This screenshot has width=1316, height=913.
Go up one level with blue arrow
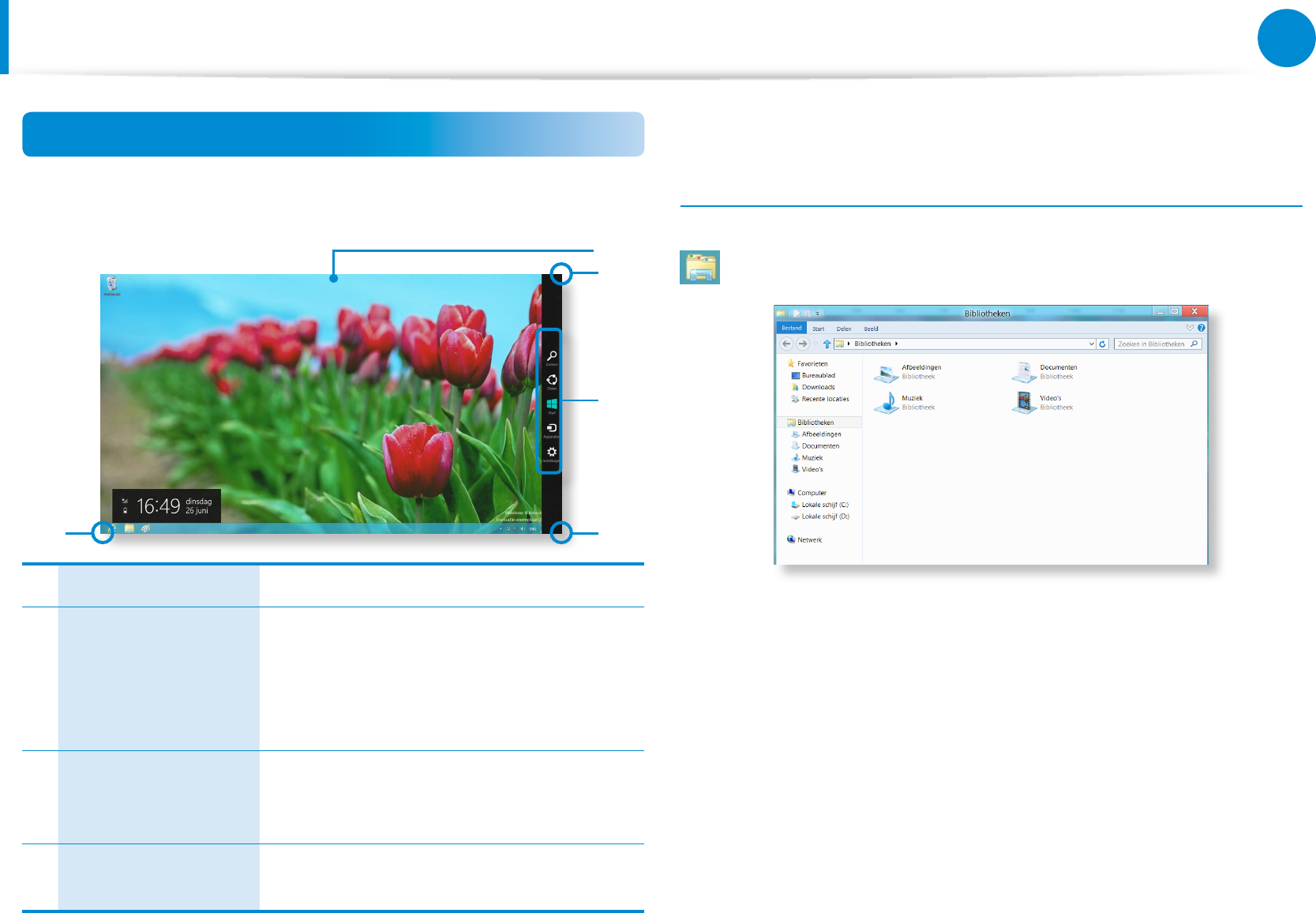pos(827,344)
